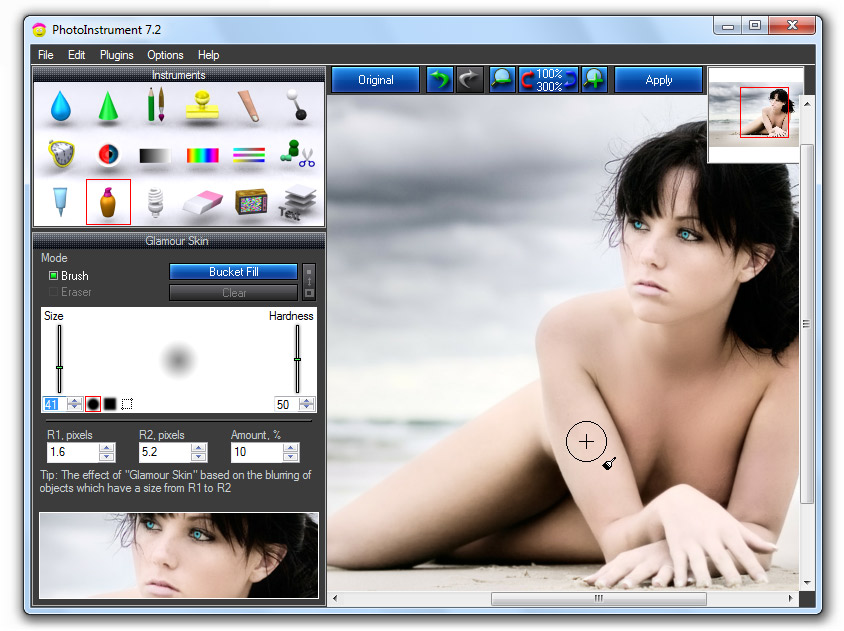The width and height of the screenshot is (844, 631).
Task: Select the Eraser tool in Instruments
Action: (x=201, y=200)
